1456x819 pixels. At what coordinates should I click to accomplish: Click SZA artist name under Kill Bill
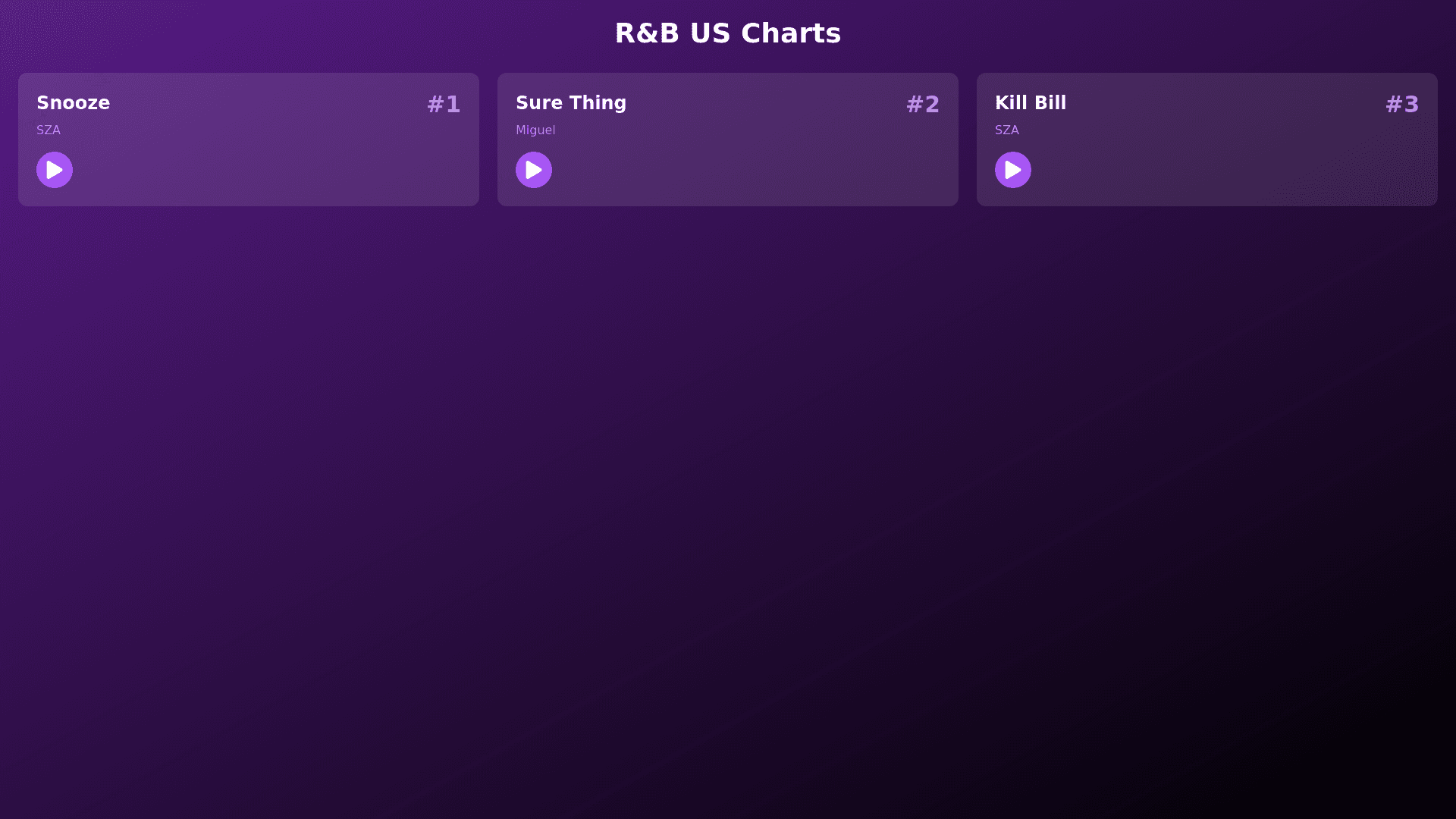click(1007, 130)
